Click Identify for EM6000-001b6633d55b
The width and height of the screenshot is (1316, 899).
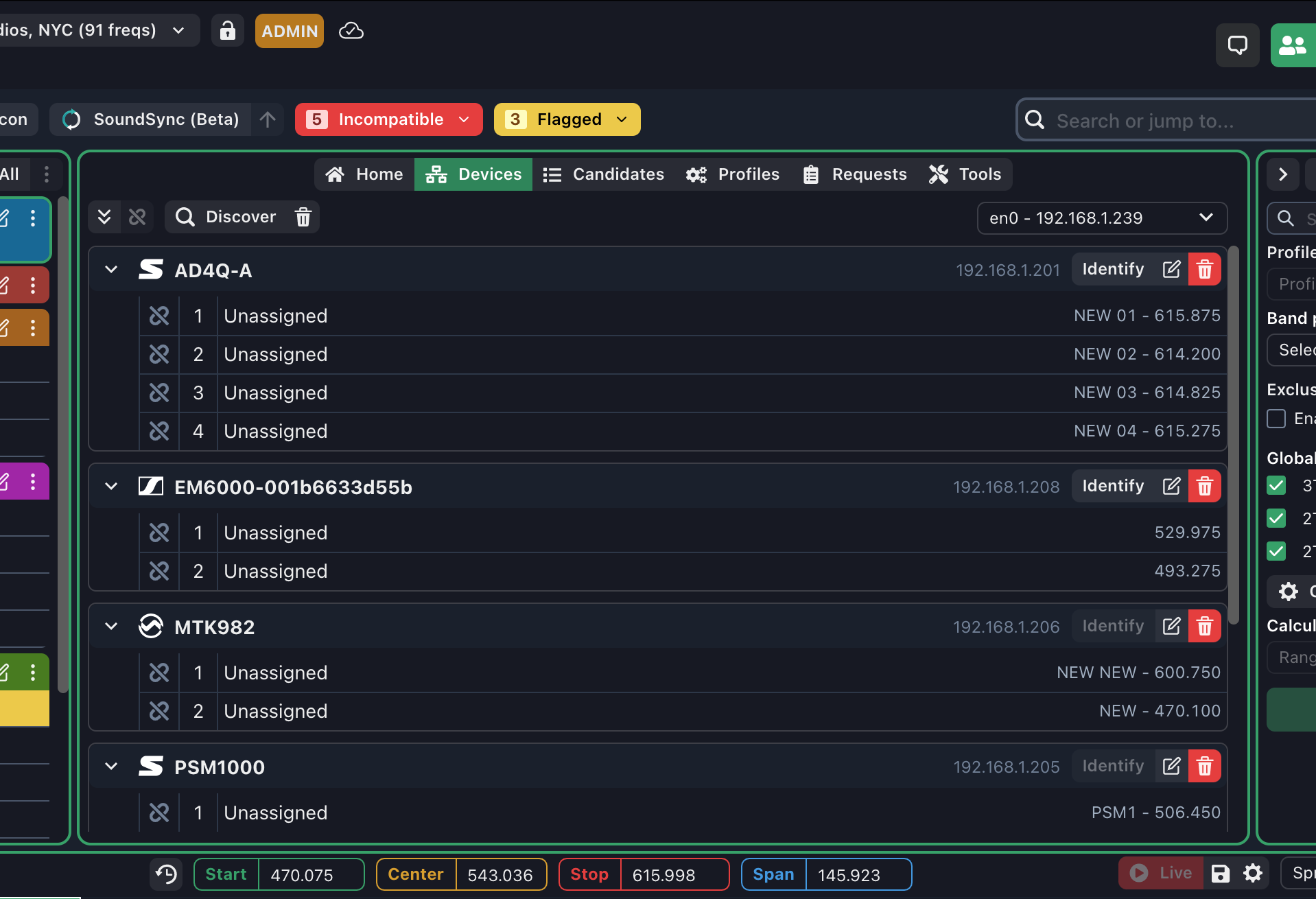coord(1113,486)
